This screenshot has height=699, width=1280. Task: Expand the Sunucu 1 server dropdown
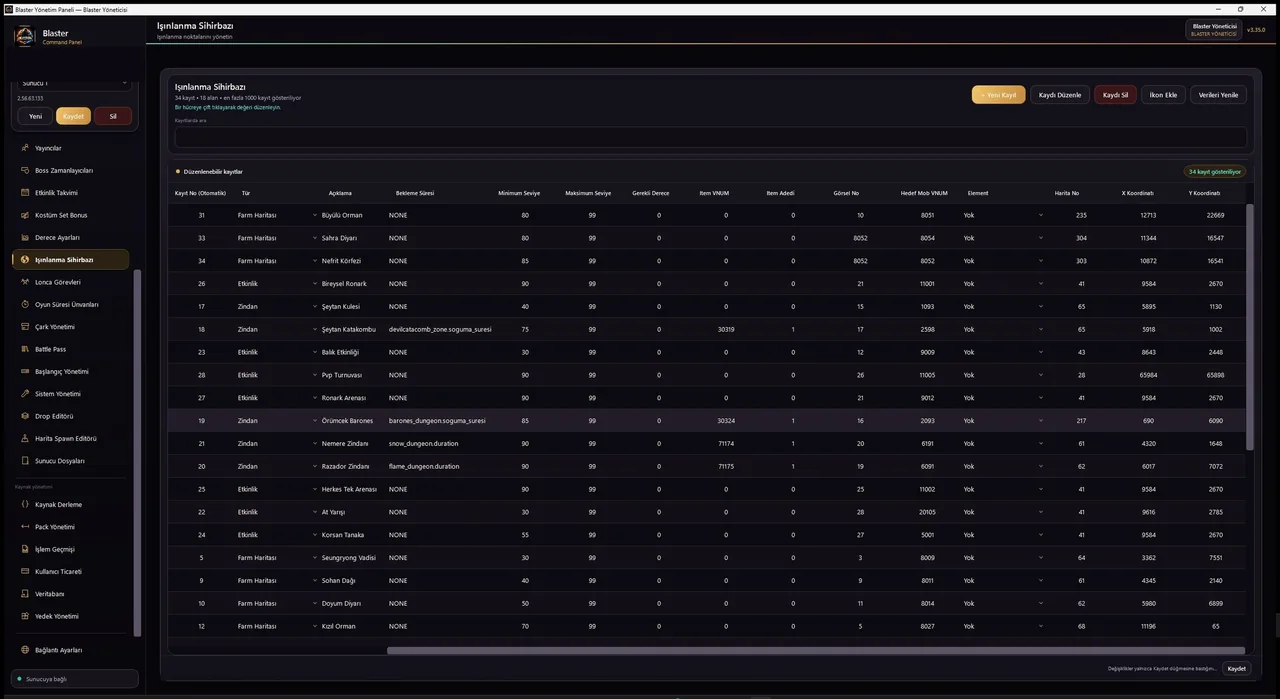(75, 83)
